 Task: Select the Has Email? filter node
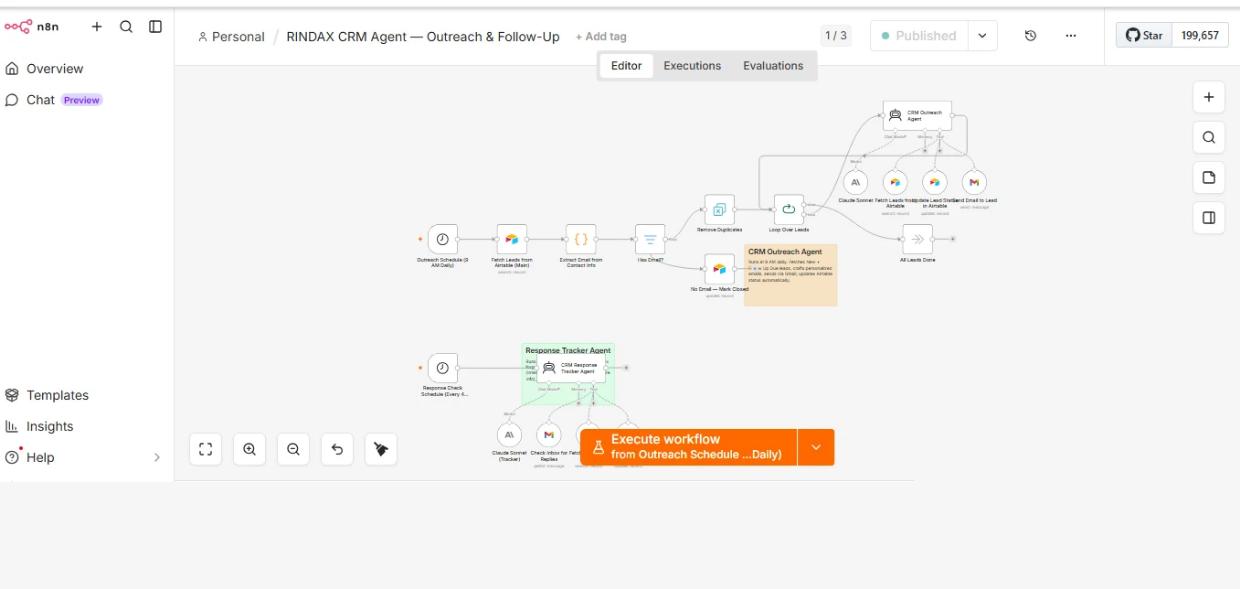tap(650, 240)
